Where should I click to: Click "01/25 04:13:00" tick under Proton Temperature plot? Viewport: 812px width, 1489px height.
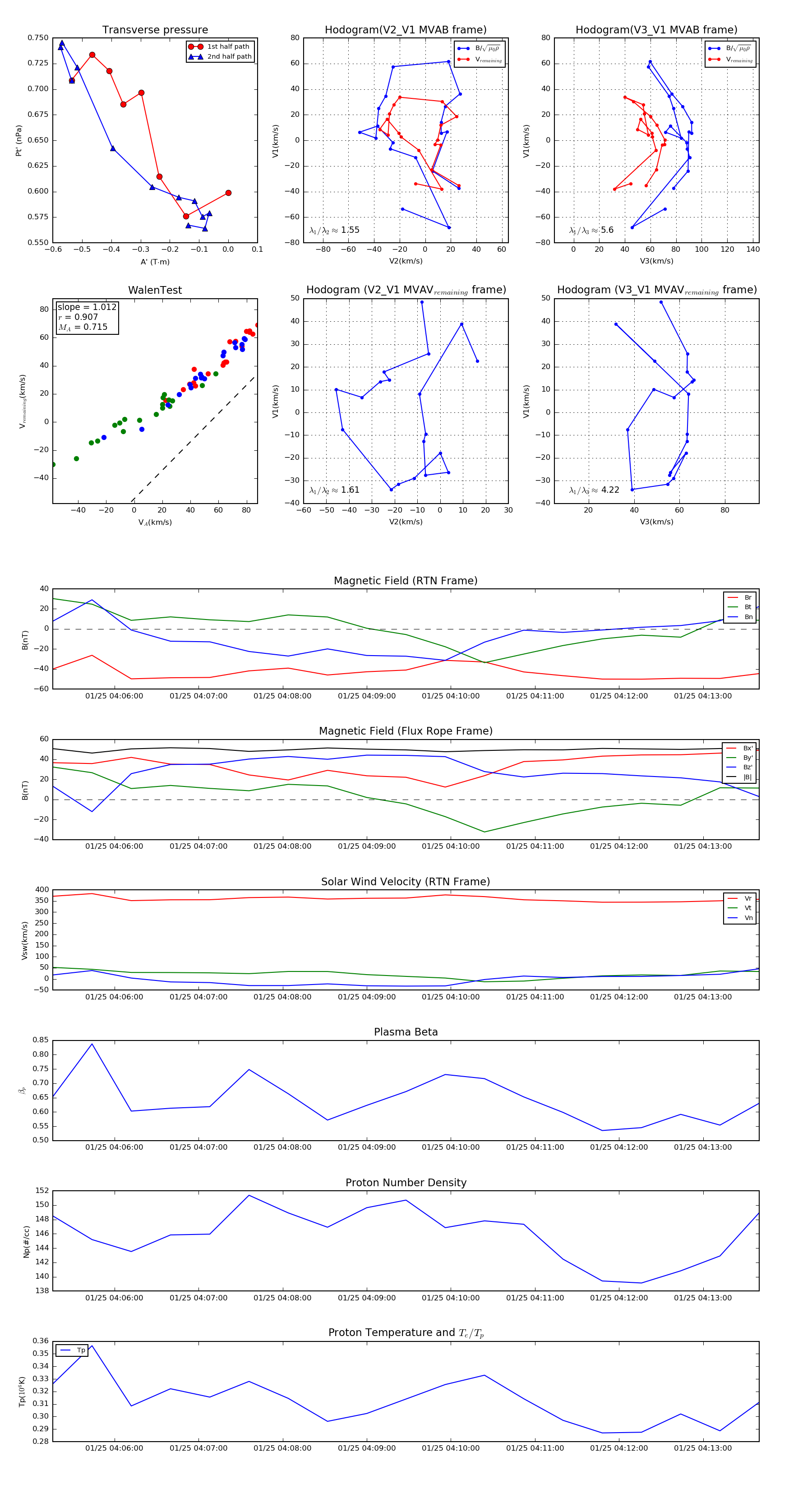click(703, 1448)
